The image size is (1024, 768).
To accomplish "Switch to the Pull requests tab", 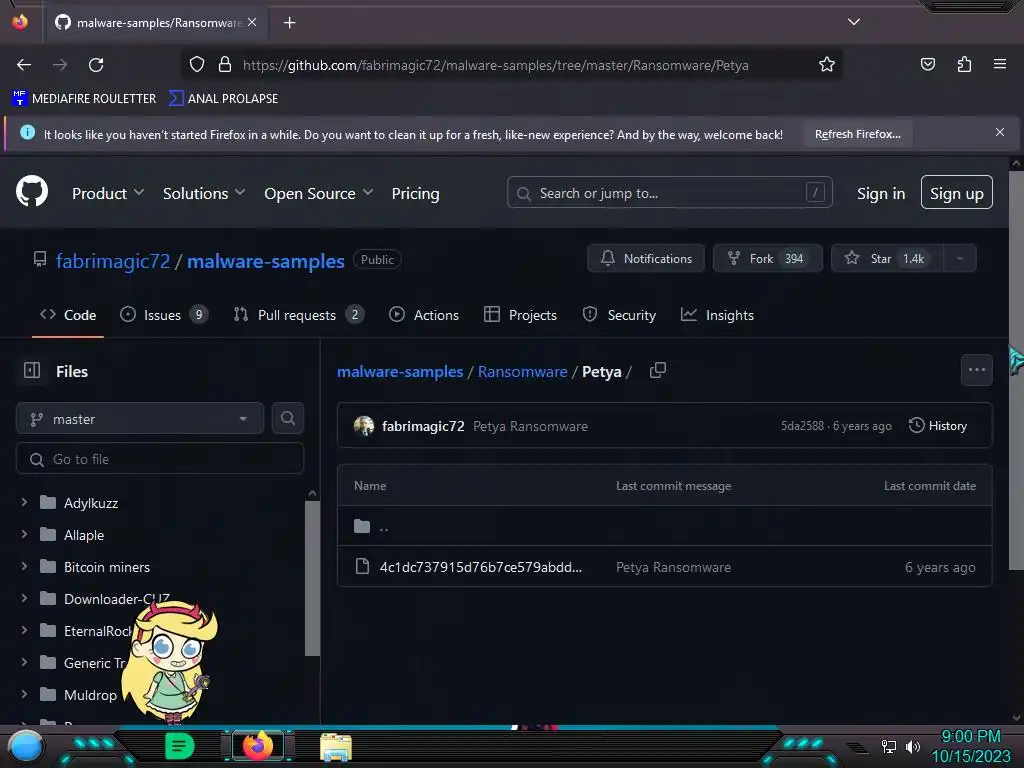I will point(299,315).
